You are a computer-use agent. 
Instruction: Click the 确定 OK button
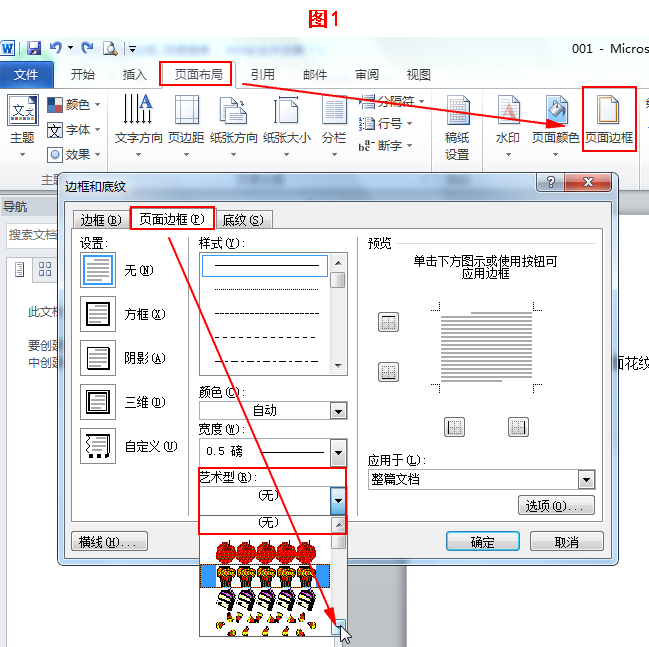[x=483, y=541]
